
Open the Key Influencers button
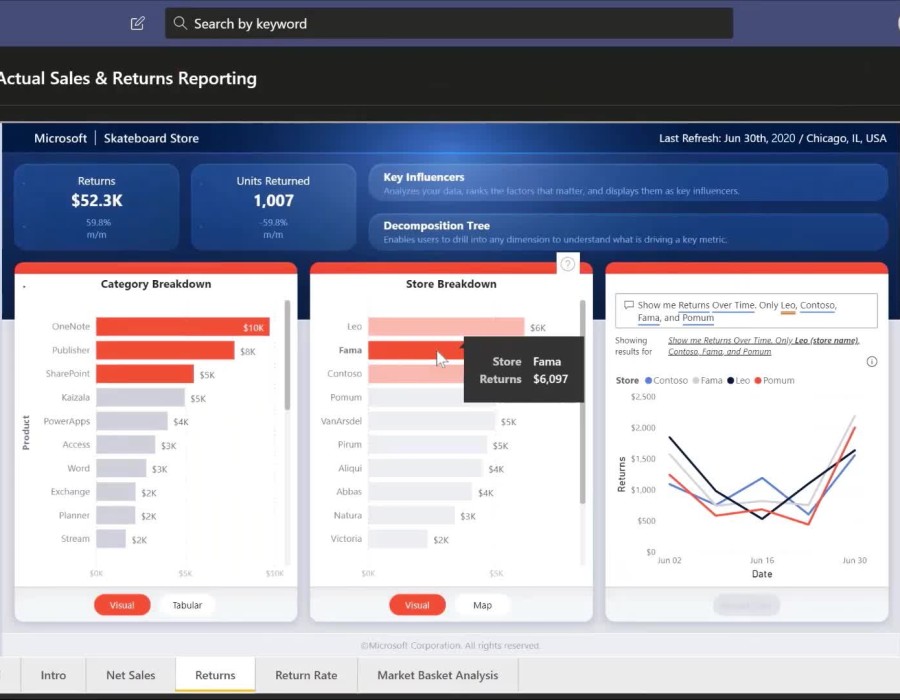(628, 183)
